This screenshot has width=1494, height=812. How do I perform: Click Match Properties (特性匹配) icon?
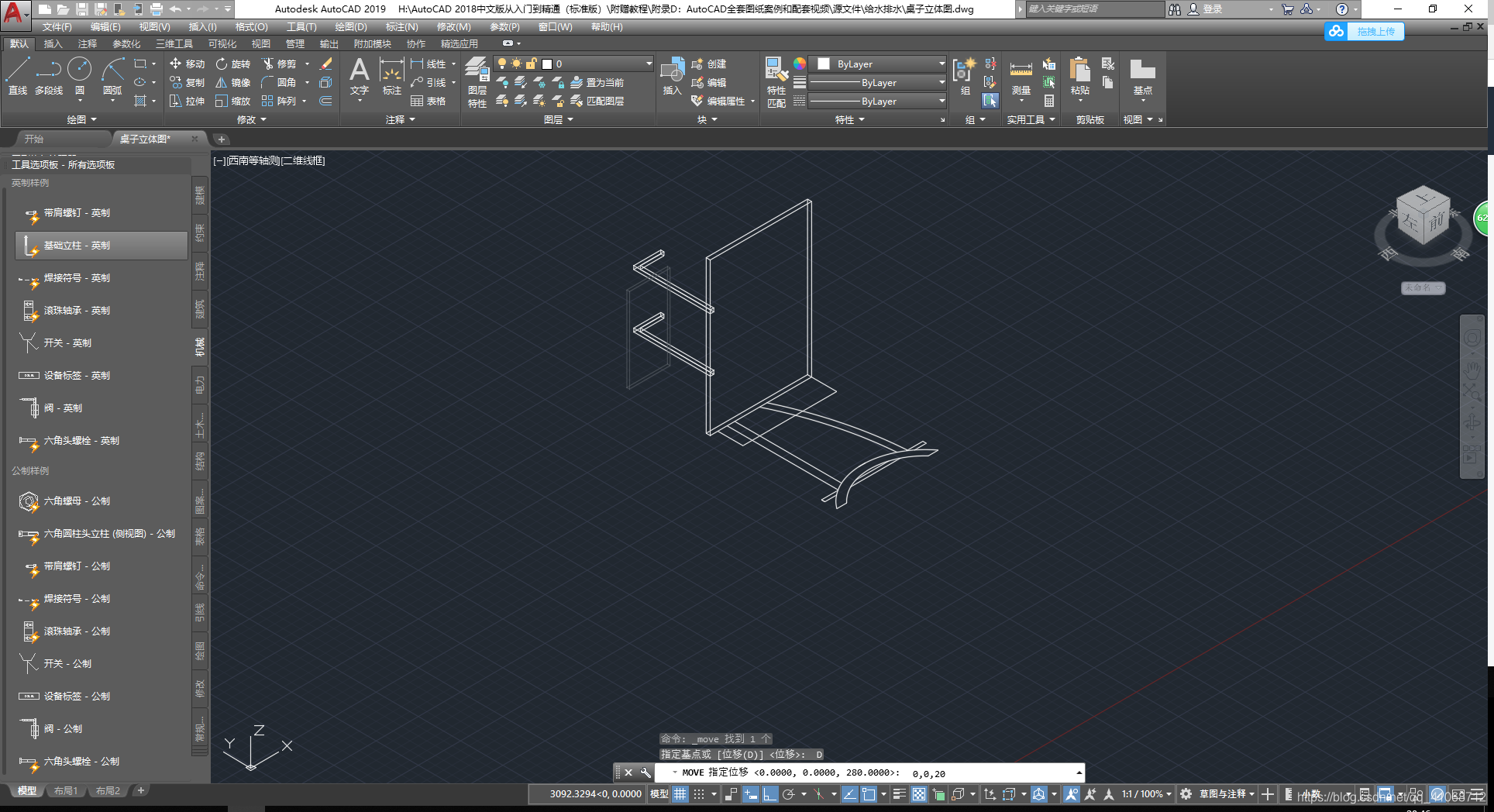pyautogui.click(x=776, y=81)
